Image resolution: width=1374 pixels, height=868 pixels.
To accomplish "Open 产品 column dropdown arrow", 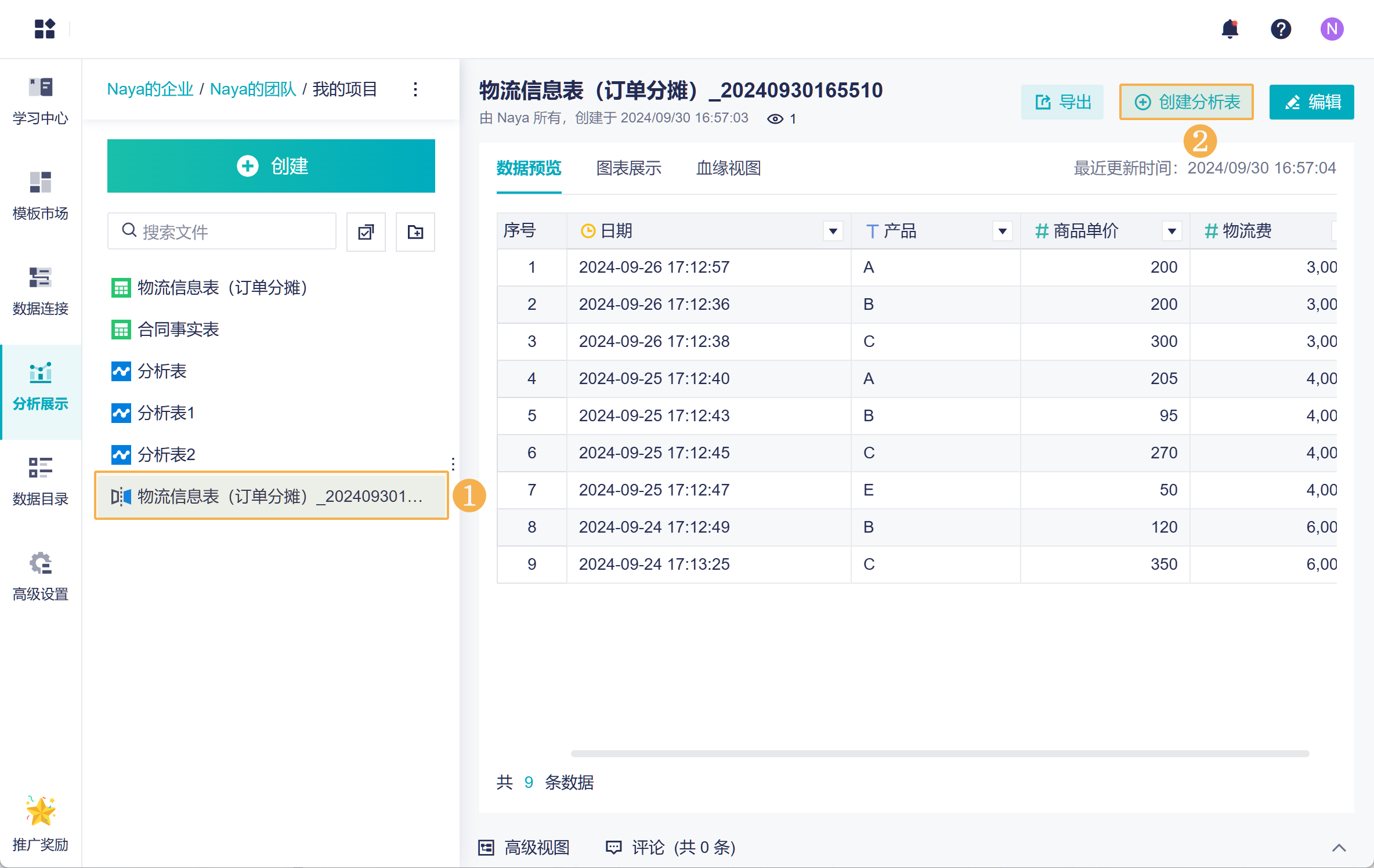I will (x=1003, y=231).
